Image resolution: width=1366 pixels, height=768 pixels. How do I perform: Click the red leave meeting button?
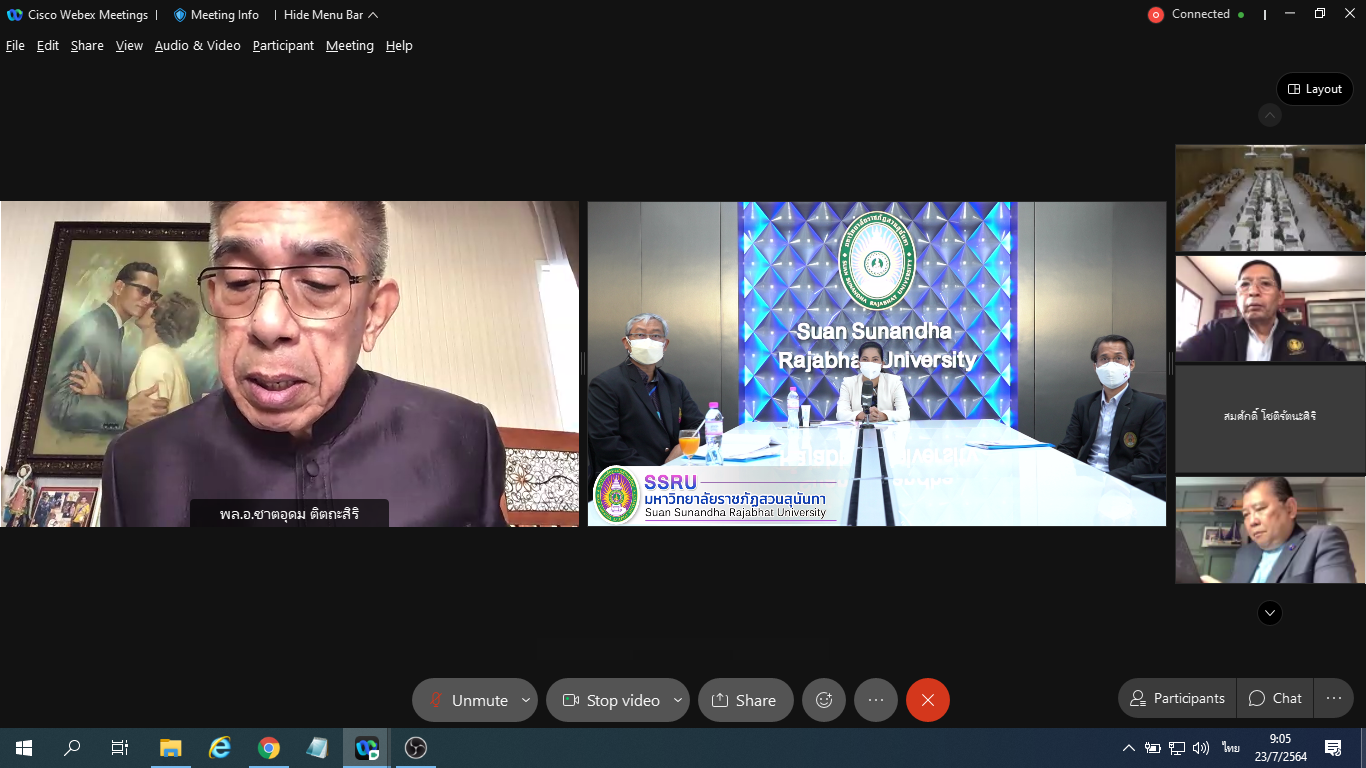click(x=927, y=700)
